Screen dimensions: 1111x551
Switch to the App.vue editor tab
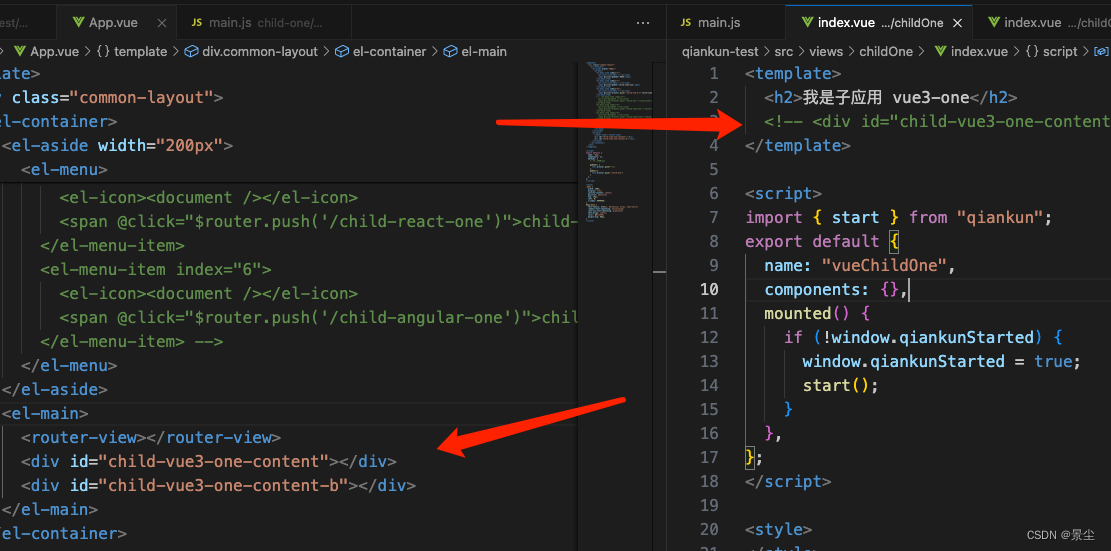(x=115, y=23)
